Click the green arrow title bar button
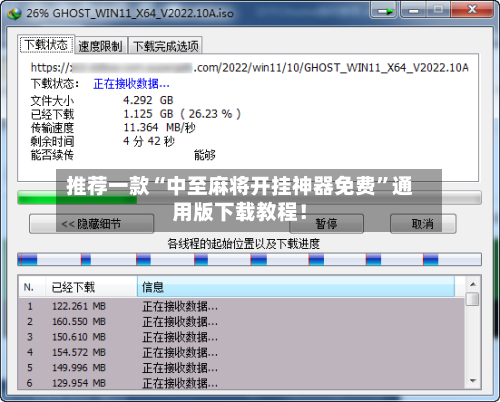 (383, 10)
